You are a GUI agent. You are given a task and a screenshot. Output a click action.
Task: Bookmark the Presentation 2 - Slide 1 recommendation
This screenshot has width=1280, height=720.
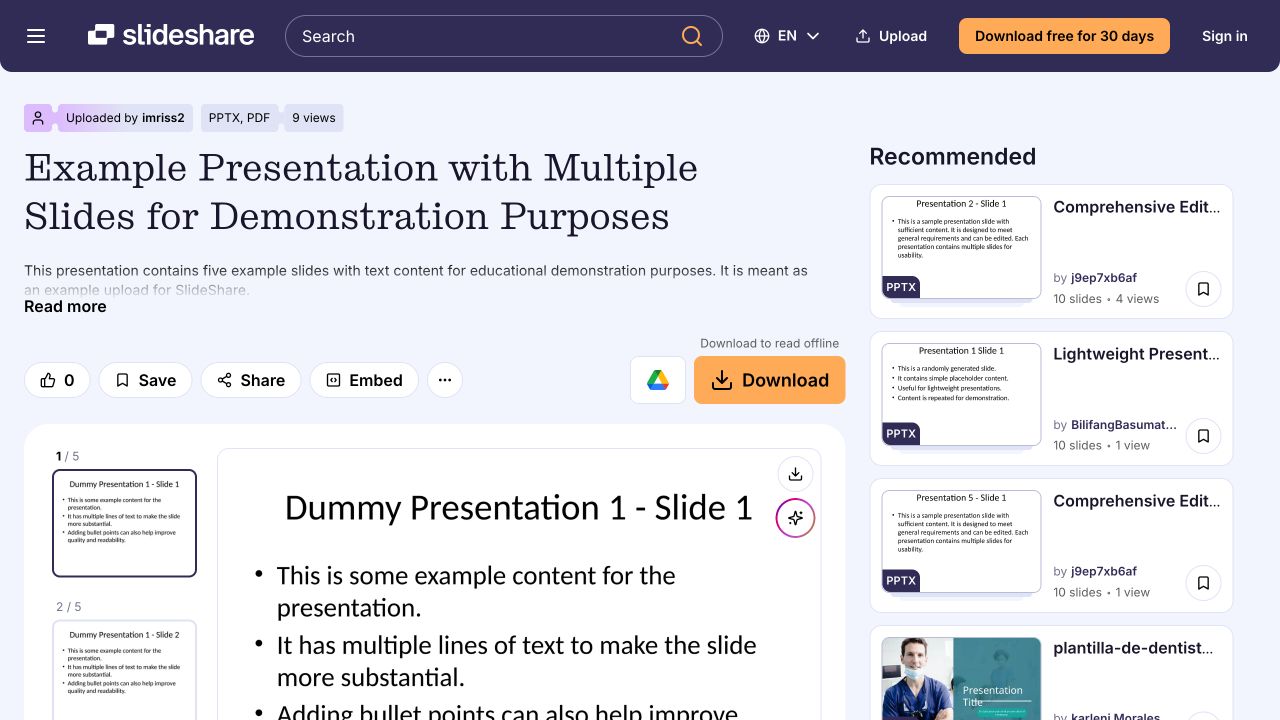click(1203, 289)
